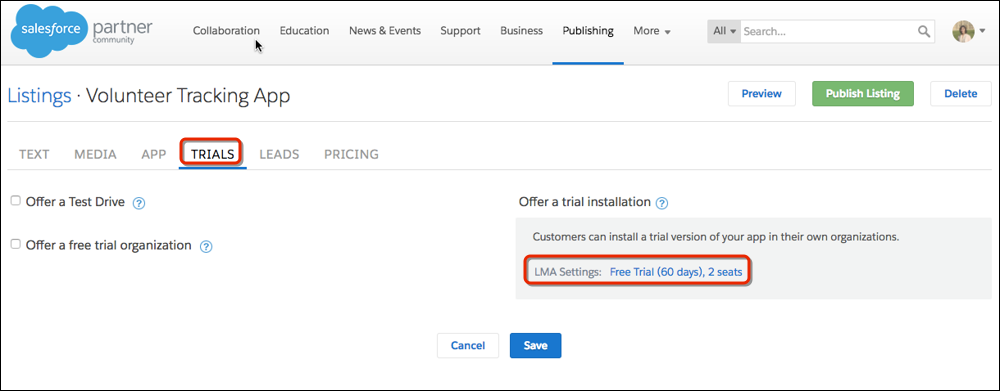Expand the user profile menu arrow
This screenshot has width=1000, height=391.
click(982, 32)
